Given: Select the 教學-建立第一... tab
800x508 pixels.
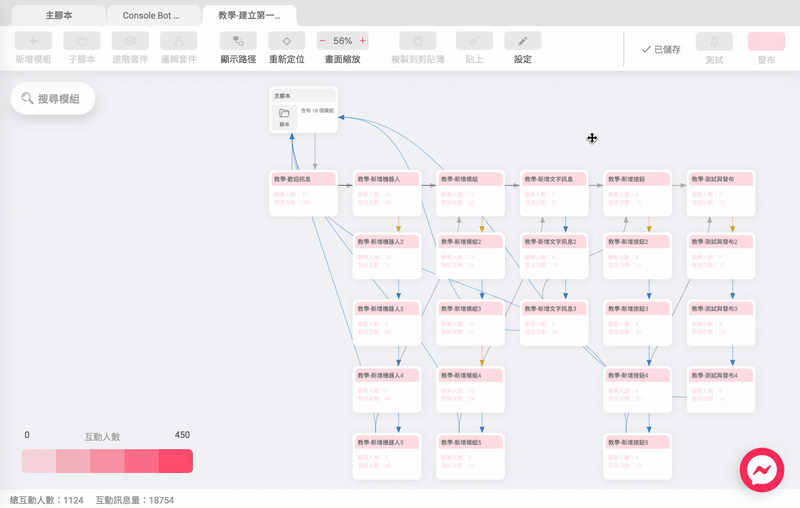Looking at the screenshot, I should [249, 15].
